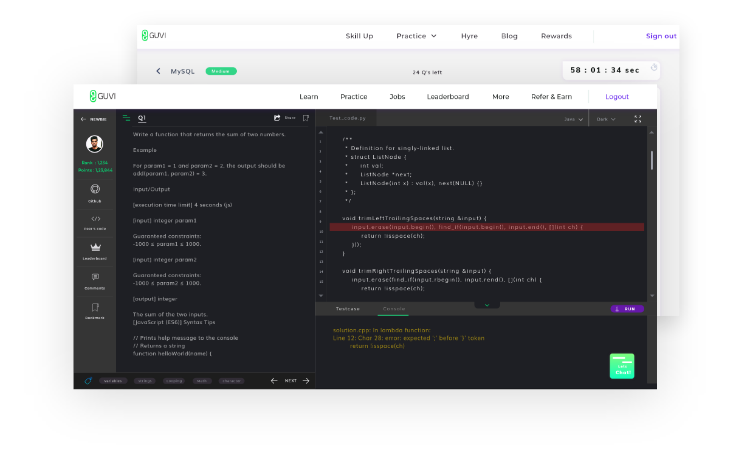Select the strings tag chip
Image resolution: width=731 pixels, height=469 pixels.
pos(145,381)
